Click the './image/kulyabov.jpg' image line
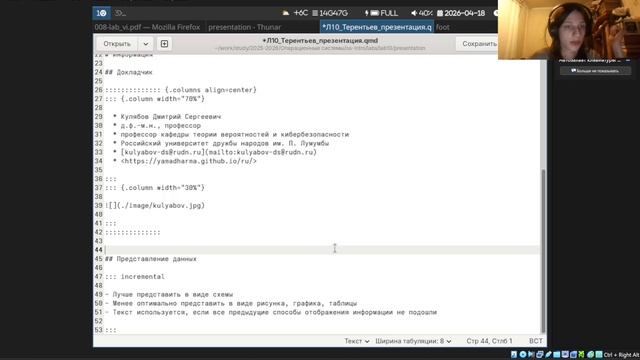This screenshot has height=360, width=640. pos(155,206)
